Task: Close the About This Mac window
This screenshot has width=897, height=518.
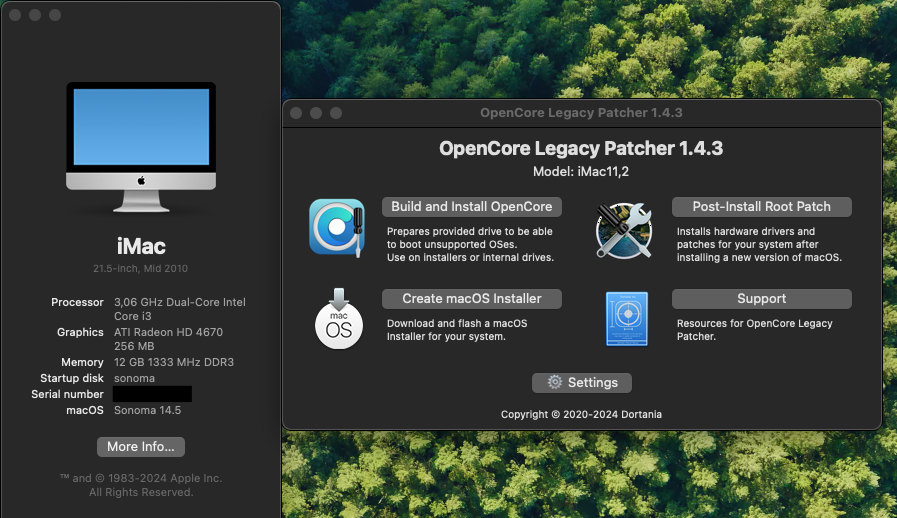Action: tap(15, 15)
